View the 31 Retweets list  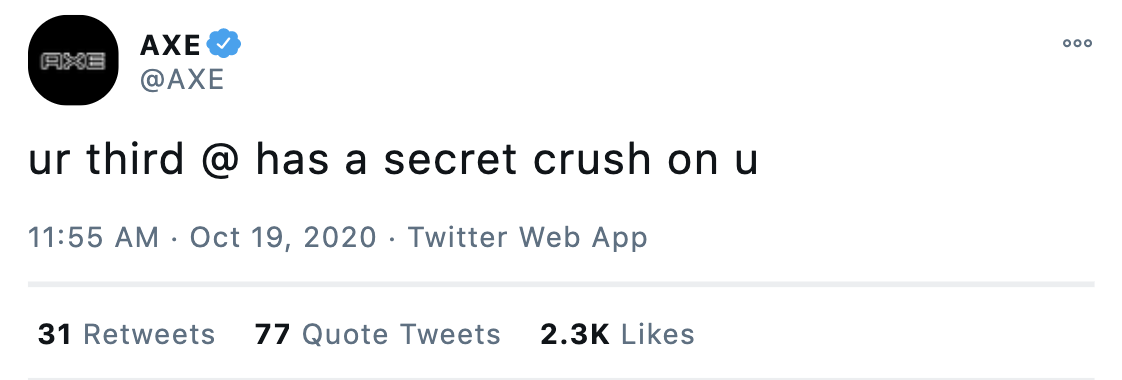click(x=126, y=334)
